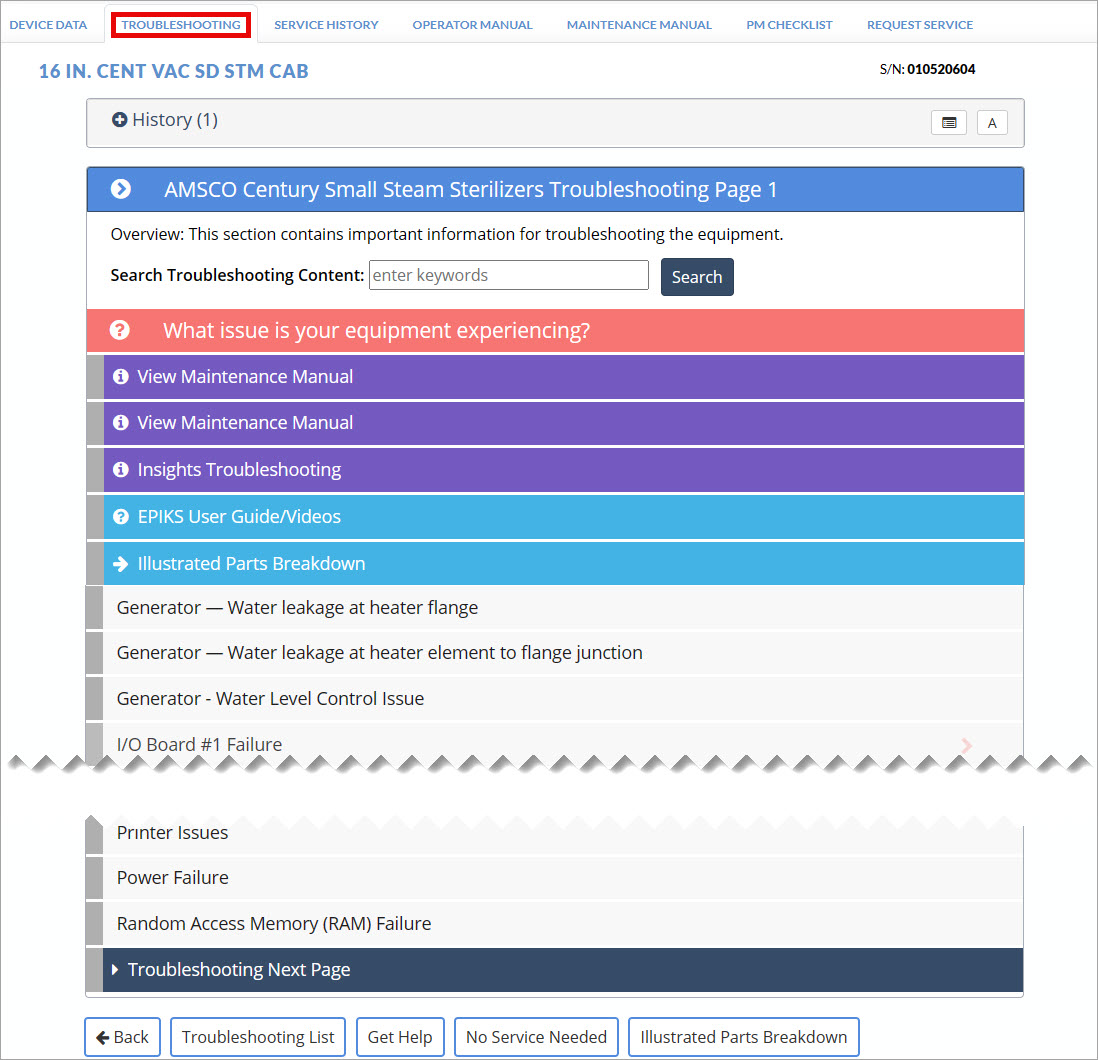
Task: Open the Maintenance Manual tab
Action: [639, 25]
